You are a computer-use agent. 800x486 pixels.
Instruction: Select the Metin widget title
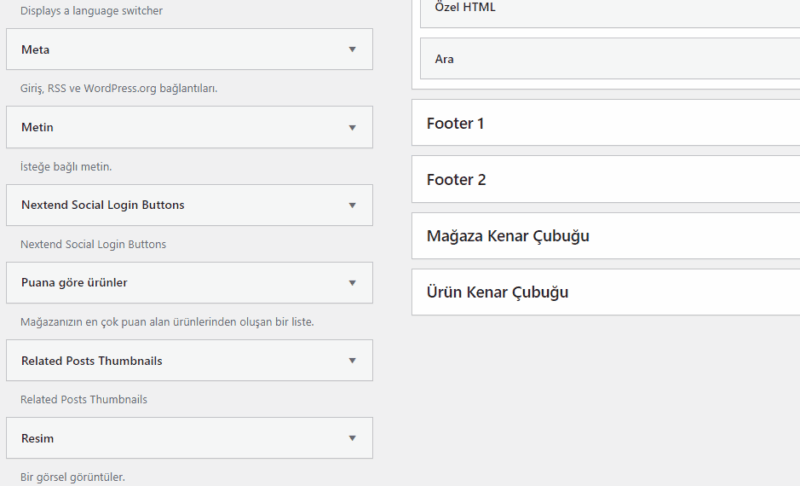pos(37,127)
